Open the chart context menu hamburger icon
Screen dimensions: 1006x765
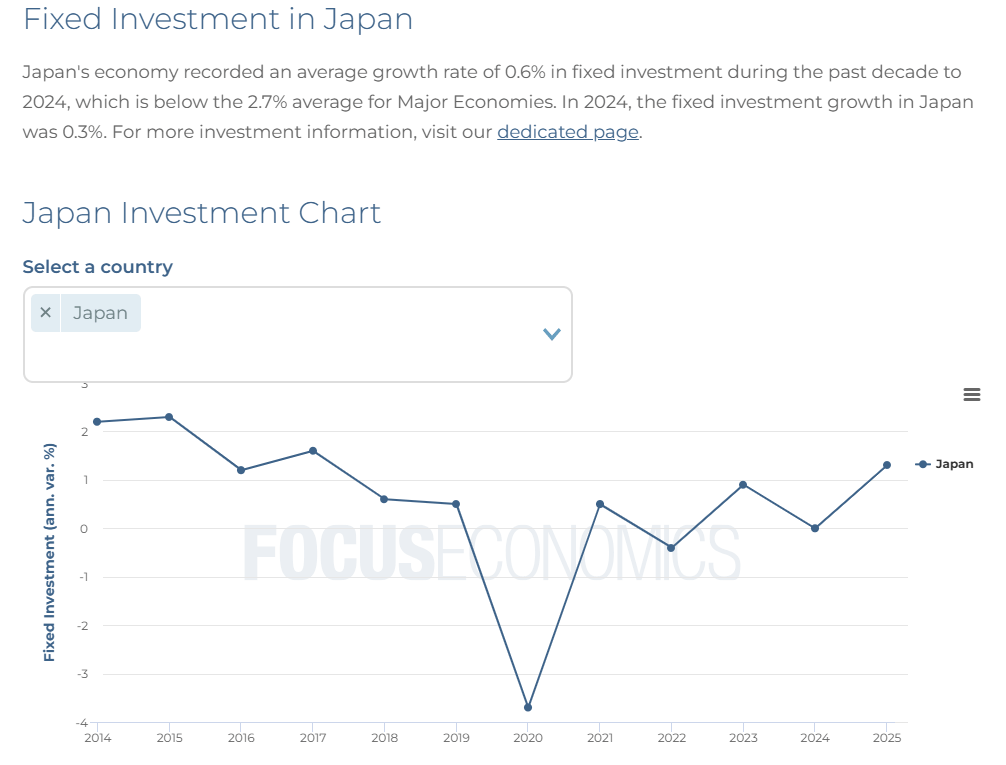click(971, 394)
